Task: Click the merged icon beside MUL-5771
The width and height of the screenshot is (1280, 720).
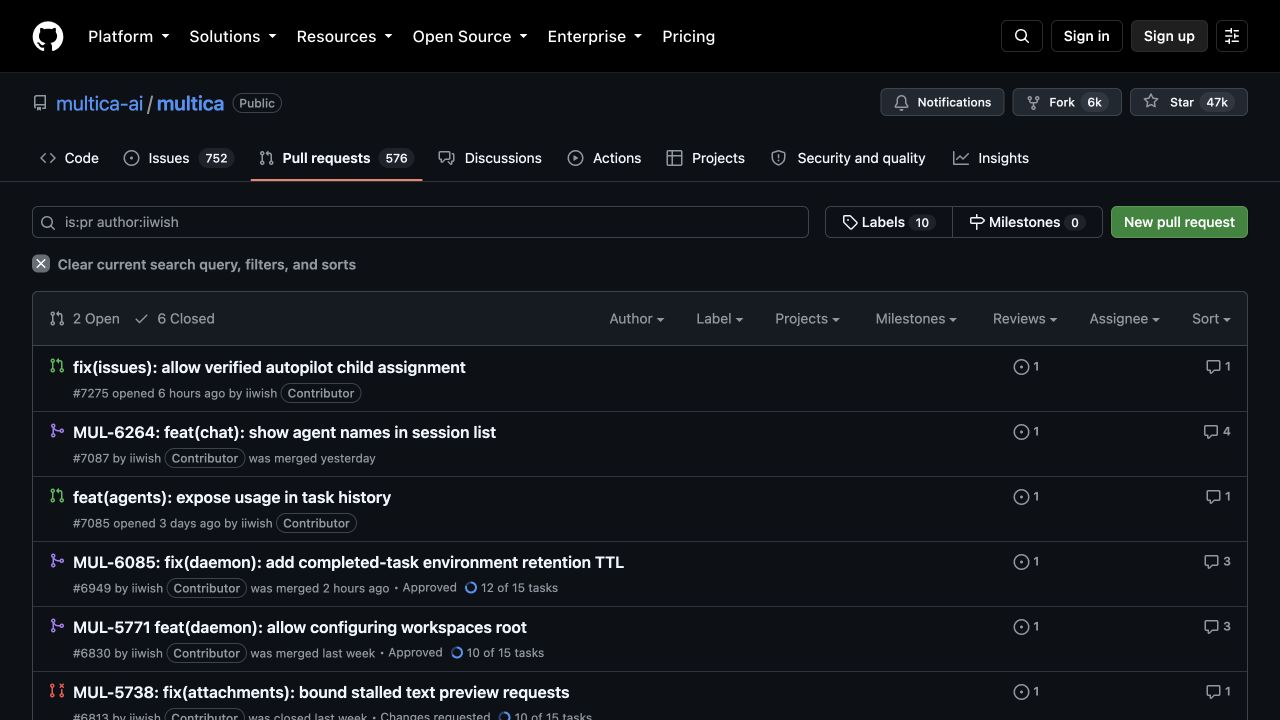Action: 57,626
